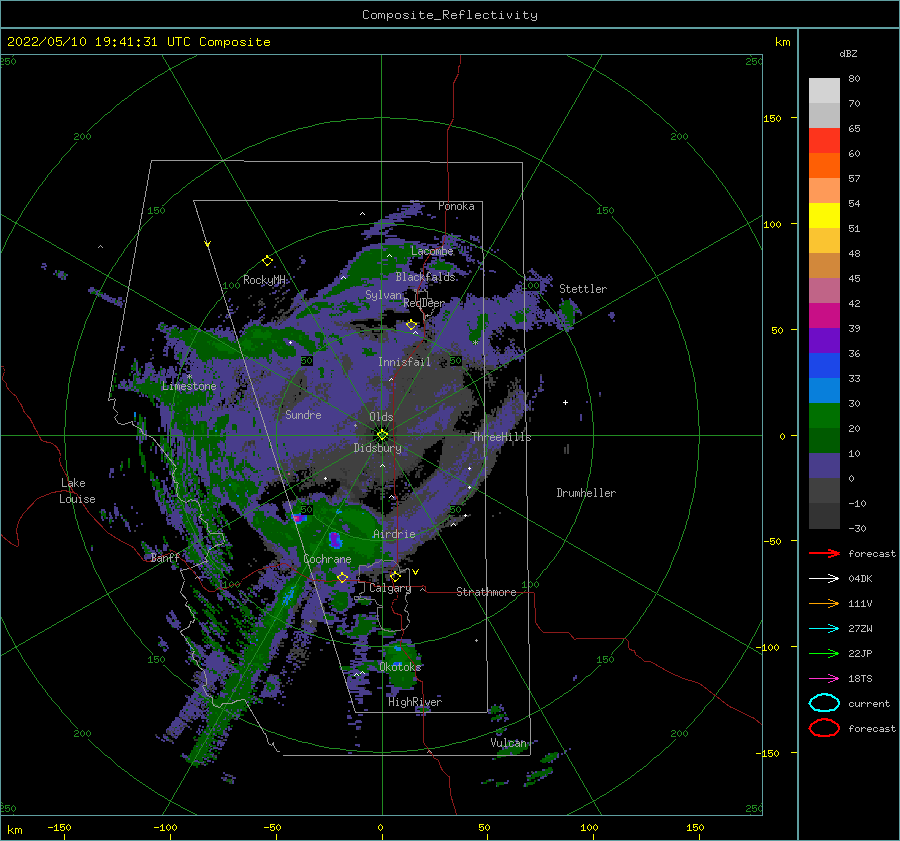Click the Lake Louise label

tap(77, 491)
